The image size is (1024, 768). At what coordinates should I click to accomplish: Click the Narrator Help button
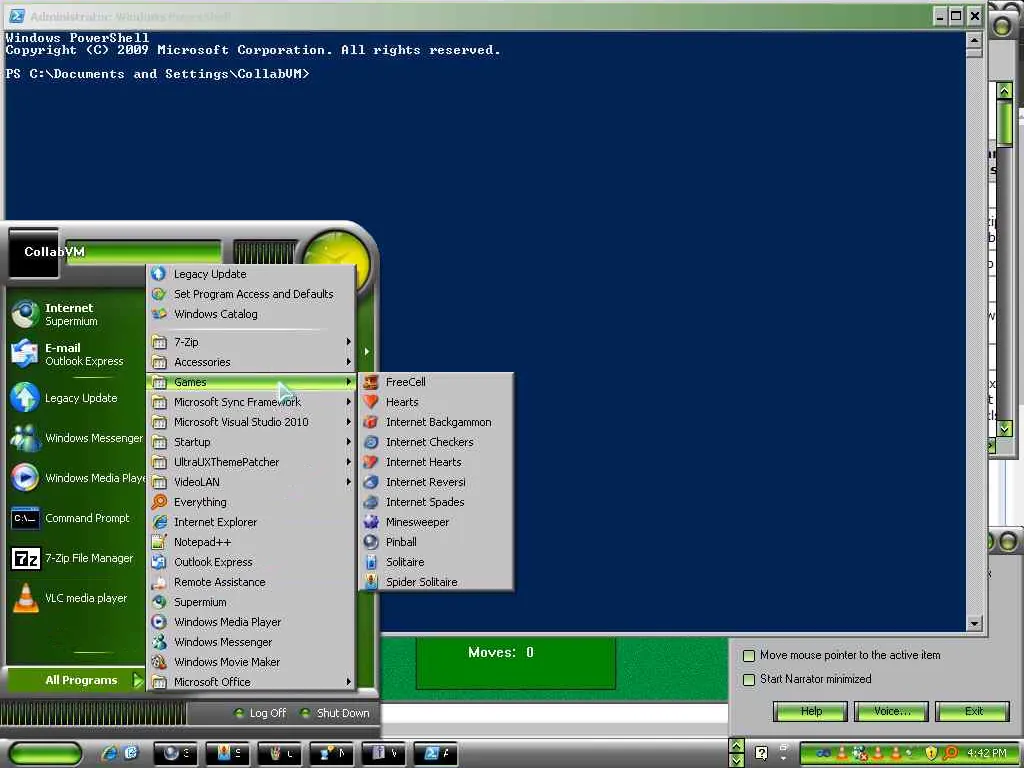pos(810,711)
